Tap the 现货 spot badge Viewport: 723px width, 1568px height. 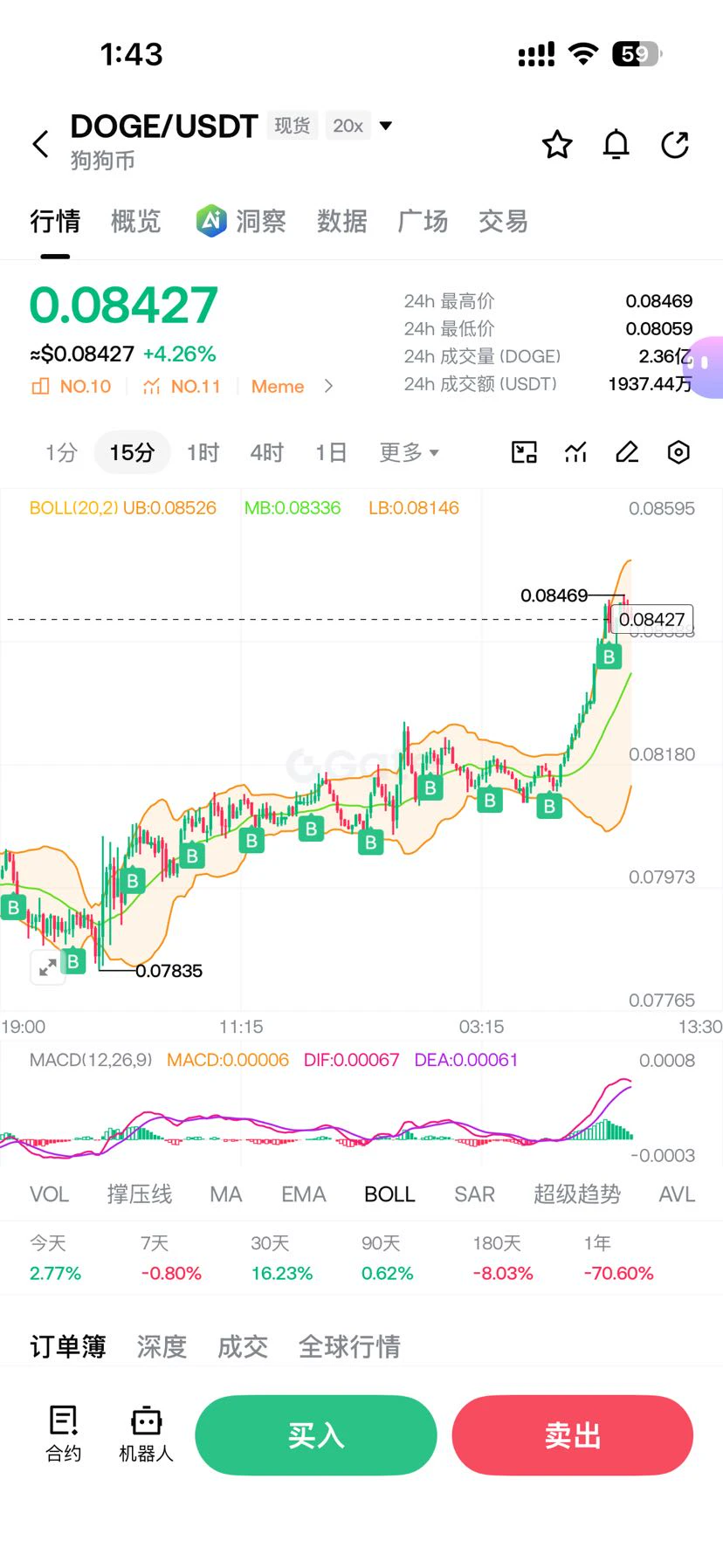tap(293, 126)
